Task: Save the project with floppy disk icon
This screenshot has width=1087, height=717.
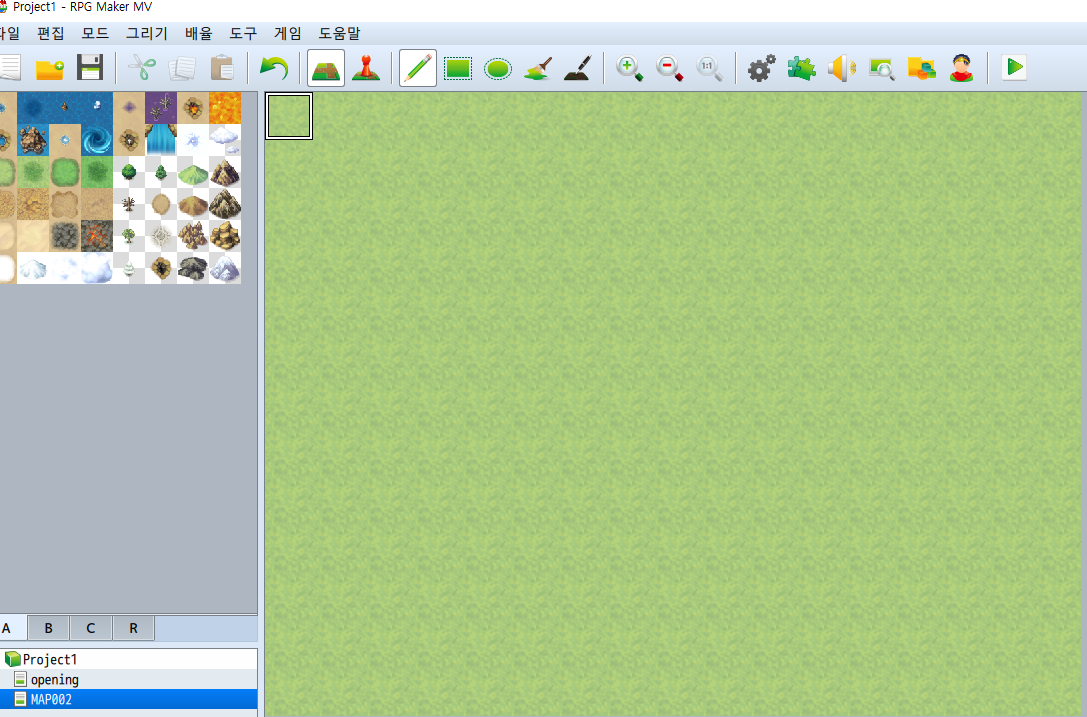Action: (90, 68)
